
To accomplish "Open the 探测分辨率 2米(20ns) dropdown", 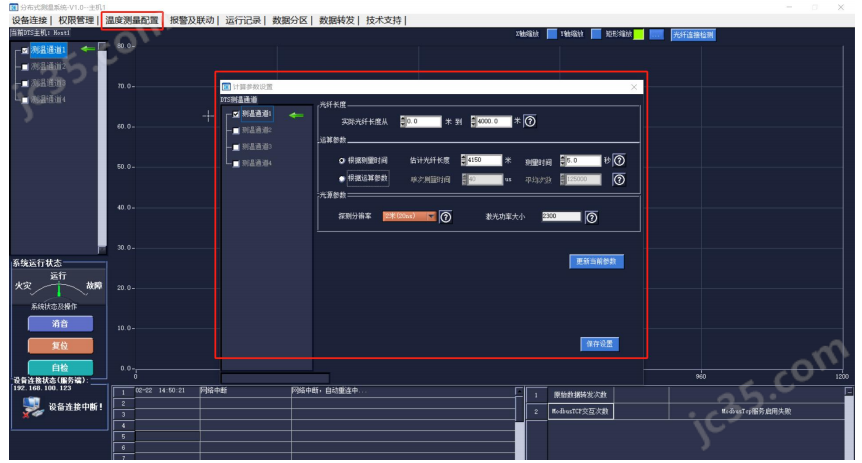I will pyautogui.click(x=410, y=216).
